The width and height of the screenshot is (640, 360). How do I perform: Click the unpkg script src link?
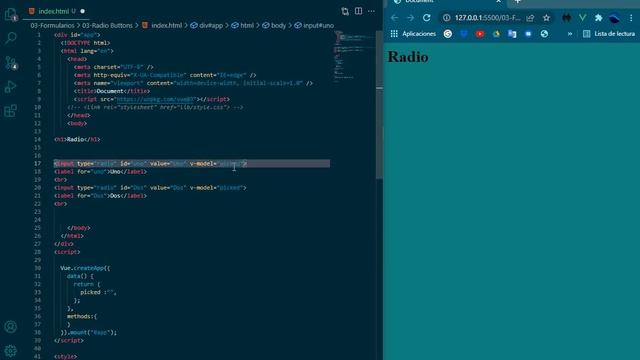[156, 99]
